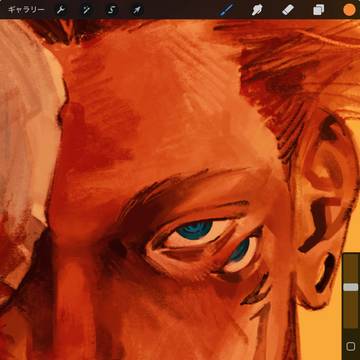The height and width of the screenshot is (360, 360).
Task: Open the Actions wrench menu
Action: [60, 10]
